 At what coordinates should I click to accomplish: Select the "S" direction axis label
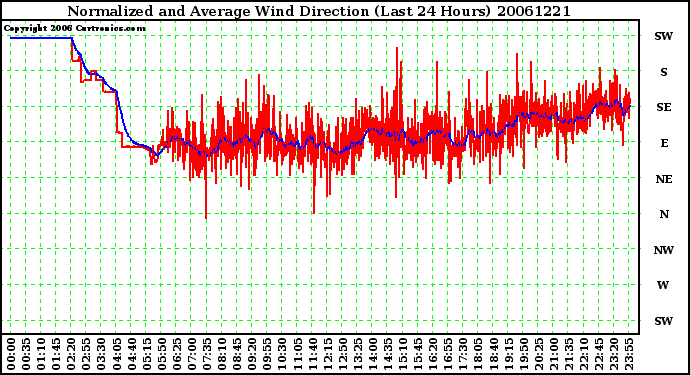pyautogui.click(x=664, y=72)
